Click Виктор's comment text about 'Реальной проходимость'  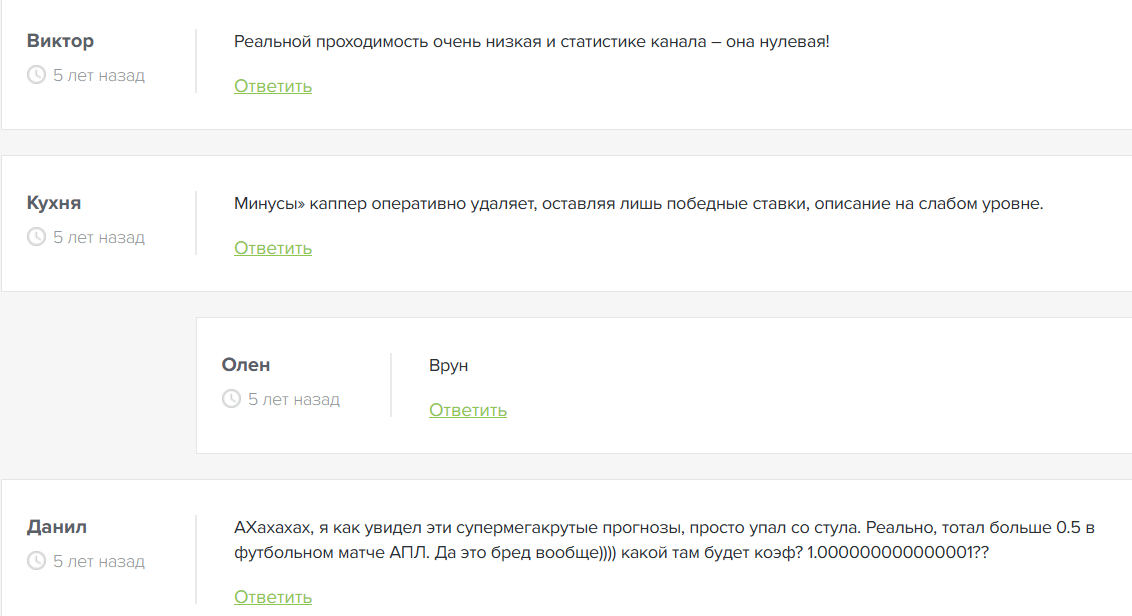(531, 42)
